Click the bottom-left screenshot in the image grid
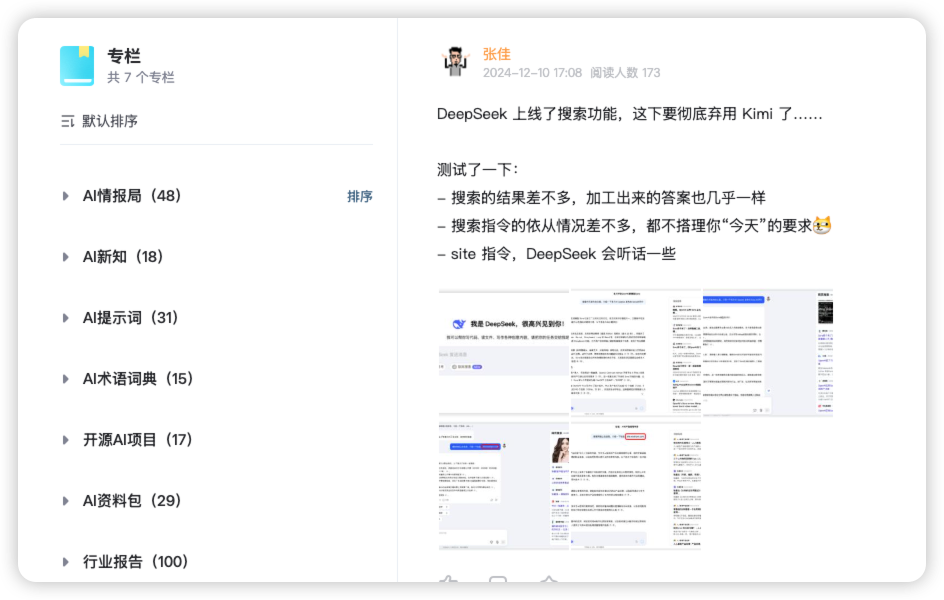944x600 pixels. pyautogui.click(x=502, y=487)
